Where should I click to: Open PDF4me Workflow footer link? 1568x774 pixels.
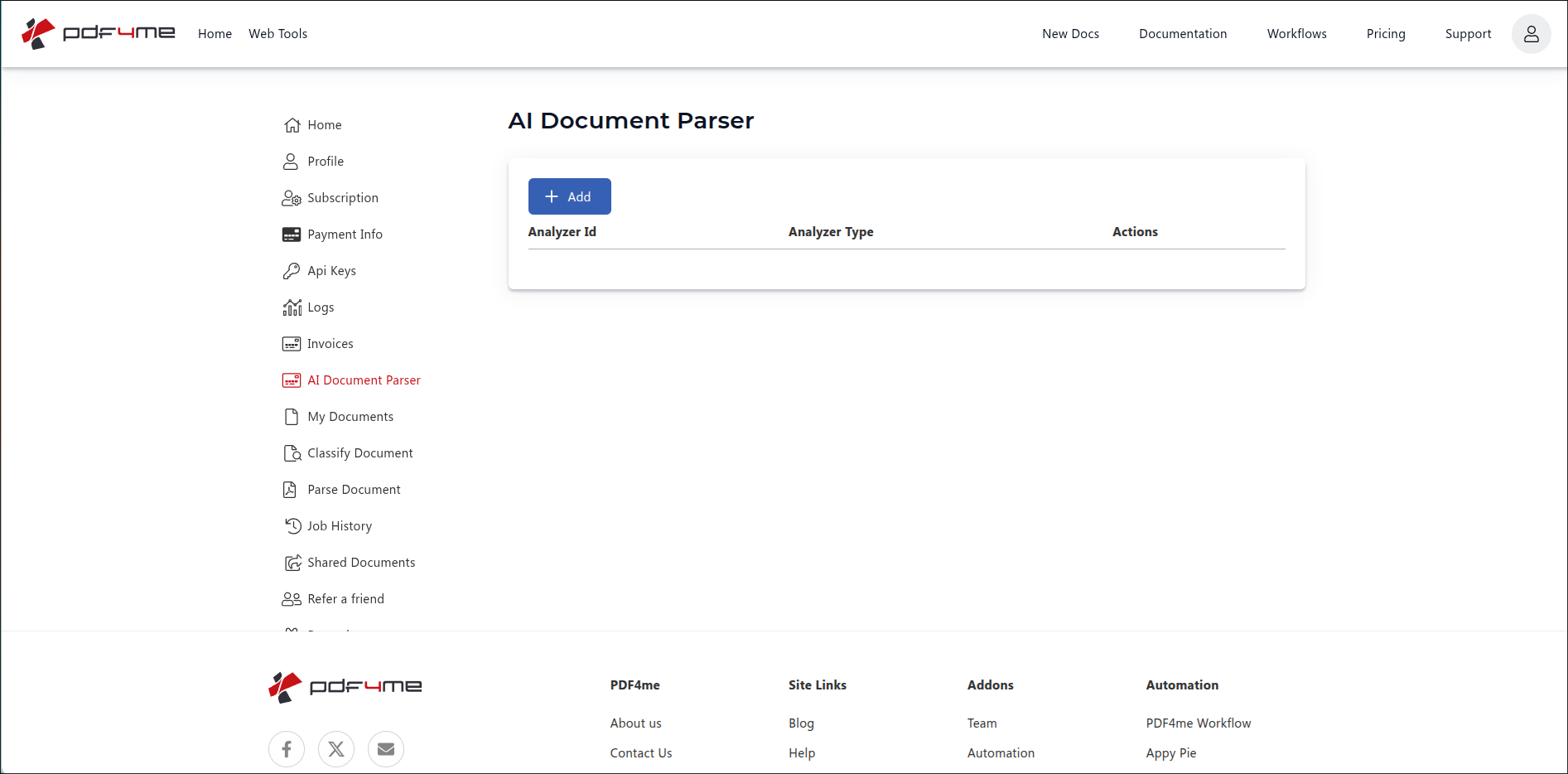click(x=1198, y=723)
